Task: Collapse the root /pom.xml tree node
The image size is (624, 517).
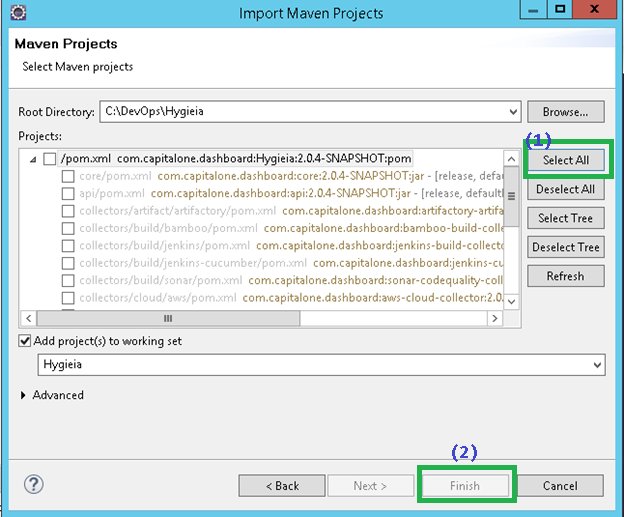Action: [x=34, y=158]
